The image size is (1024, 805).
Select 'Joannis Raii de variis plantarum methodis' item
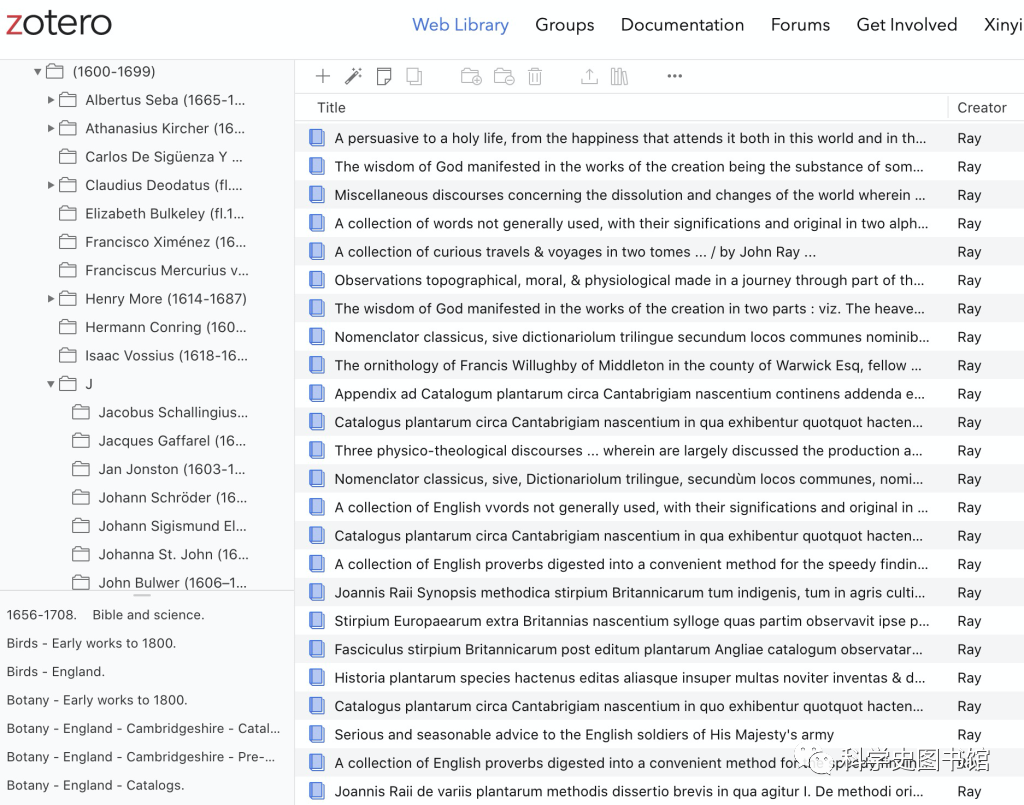[660, 791]
